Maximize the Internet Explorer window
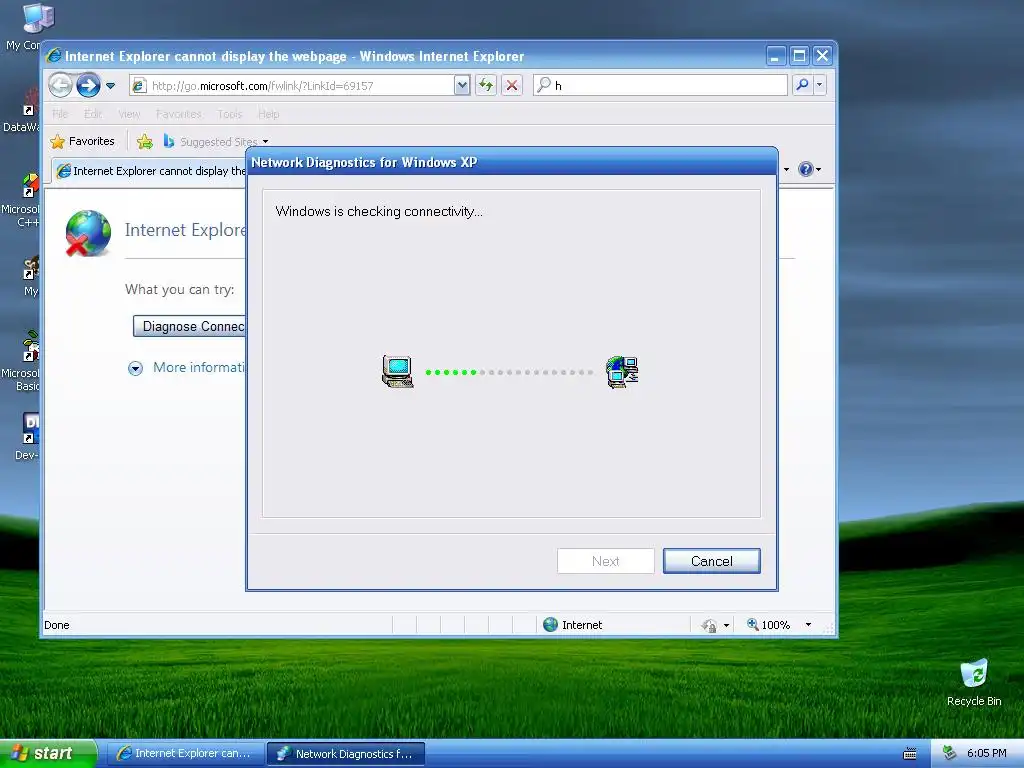Image resolution: width=1024 pixels, height=768 pixels. [799, 56]
